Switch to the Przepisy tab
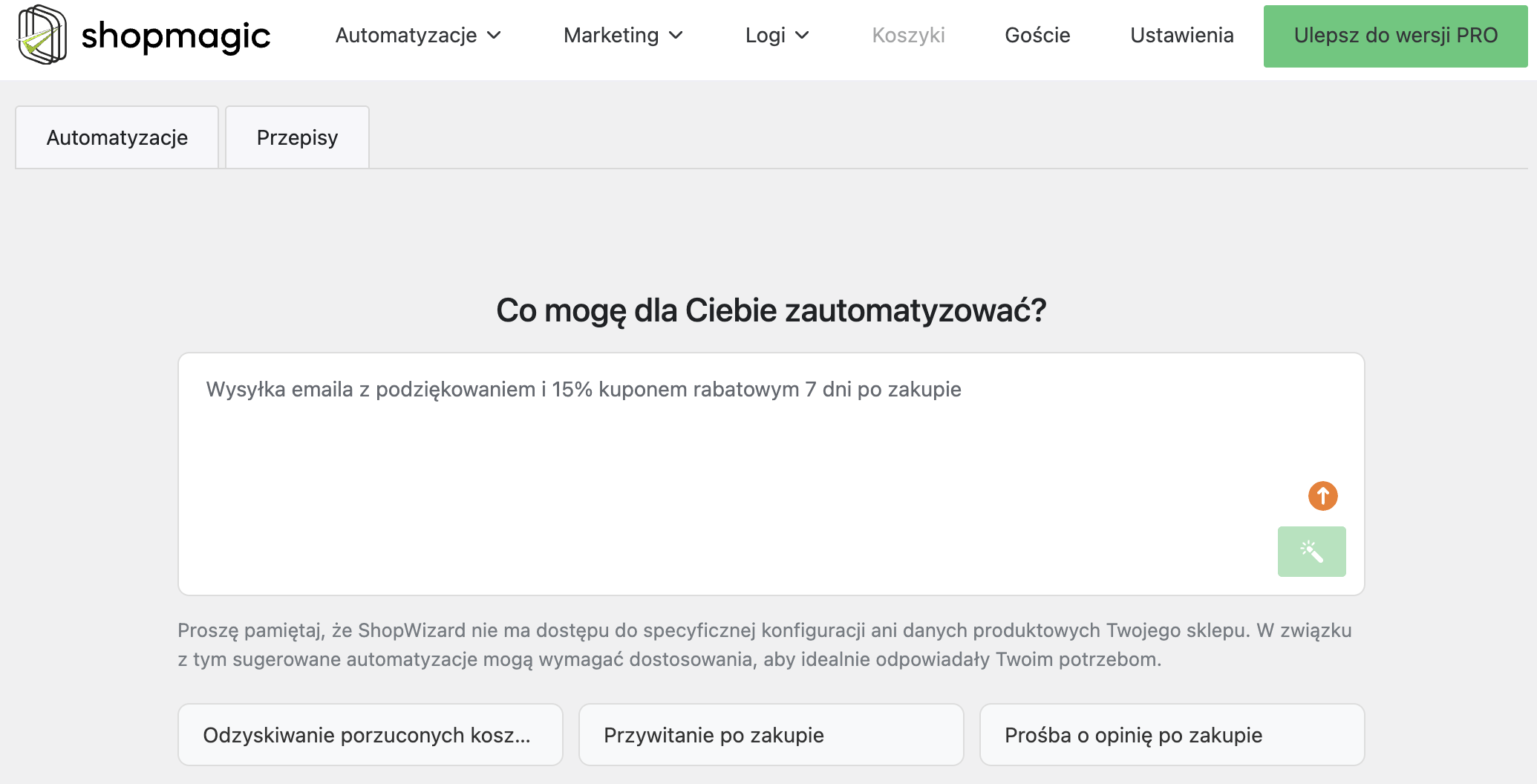This screenshot has height=784, width=1537. point(297,137)
